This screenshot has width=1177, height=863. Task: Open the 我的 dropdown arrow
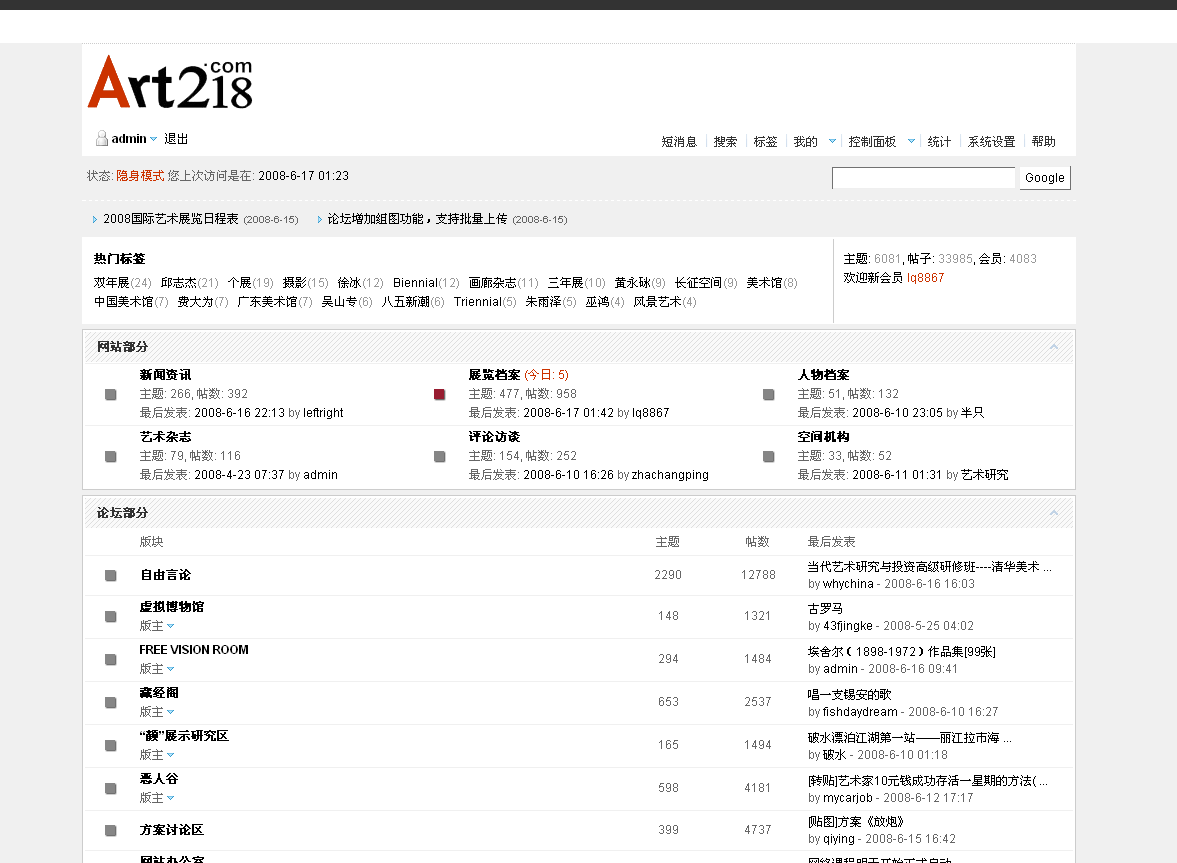pyautogui.click(x=832, y=142)
